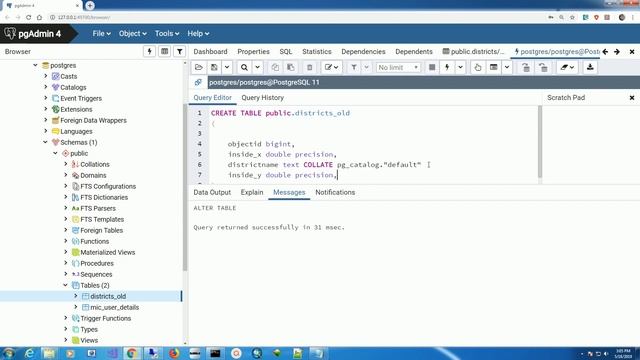
Task: Switch to the Properties tab
Action: click(253, 51)
